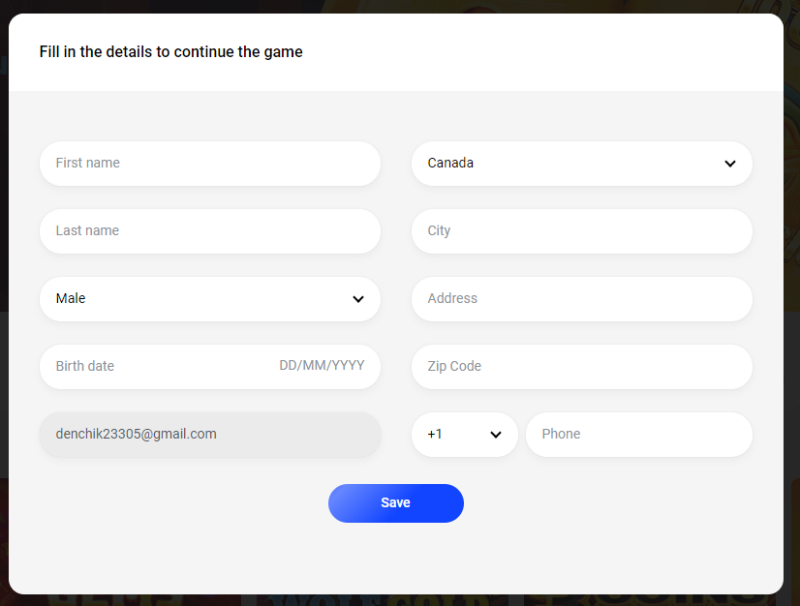800x606 pixels.
Task: Click the Male text in gender selector
Action: (x=70, y=298)
